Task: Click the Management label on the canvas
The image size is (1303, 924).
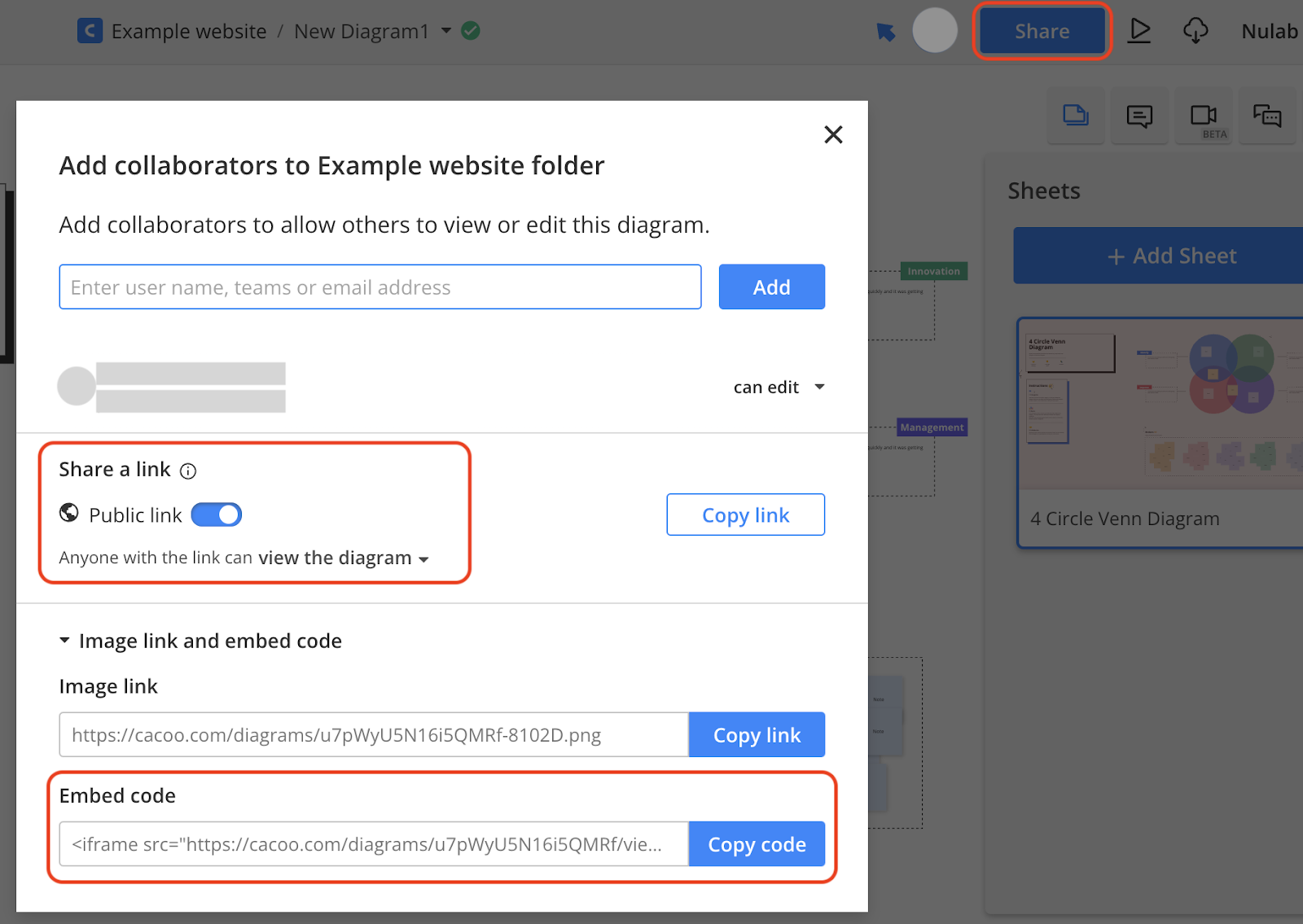Action: (932, 427)
